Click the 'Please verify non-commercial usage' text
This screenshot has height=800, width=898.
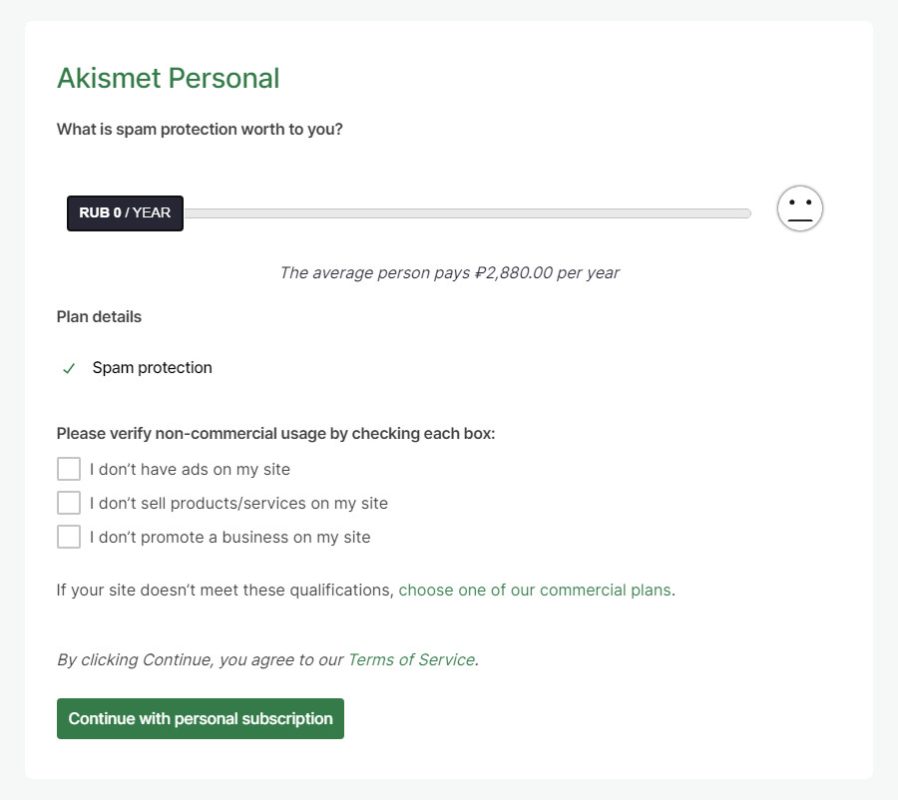click(275, 434)
